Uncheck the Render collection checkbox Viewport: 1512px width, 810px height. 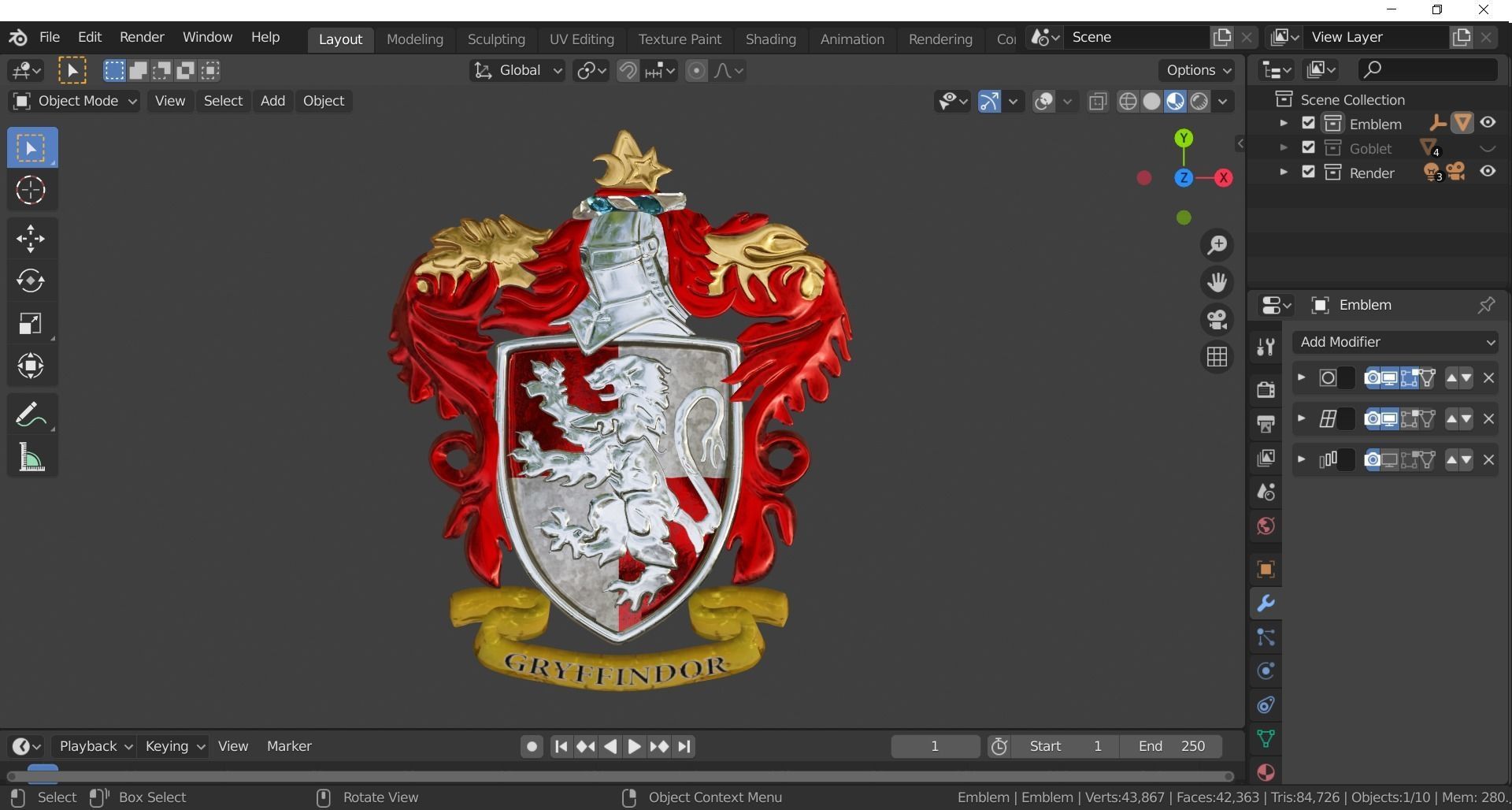coord(1309,173)
